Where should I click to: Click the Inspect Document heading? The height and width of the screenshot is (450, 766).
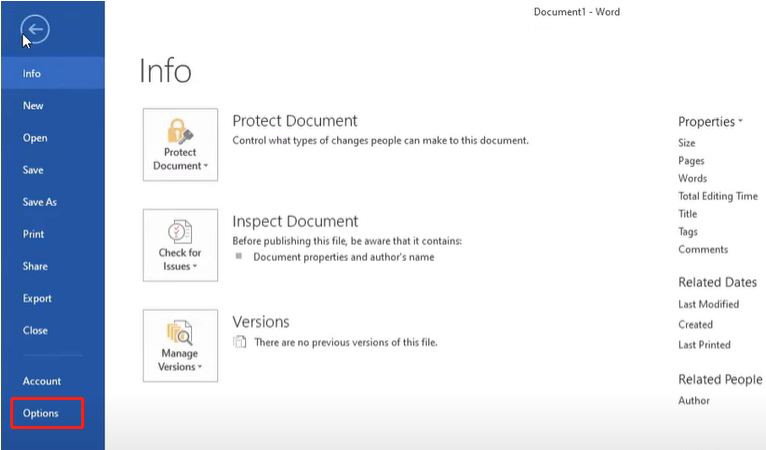pos(295,221)
